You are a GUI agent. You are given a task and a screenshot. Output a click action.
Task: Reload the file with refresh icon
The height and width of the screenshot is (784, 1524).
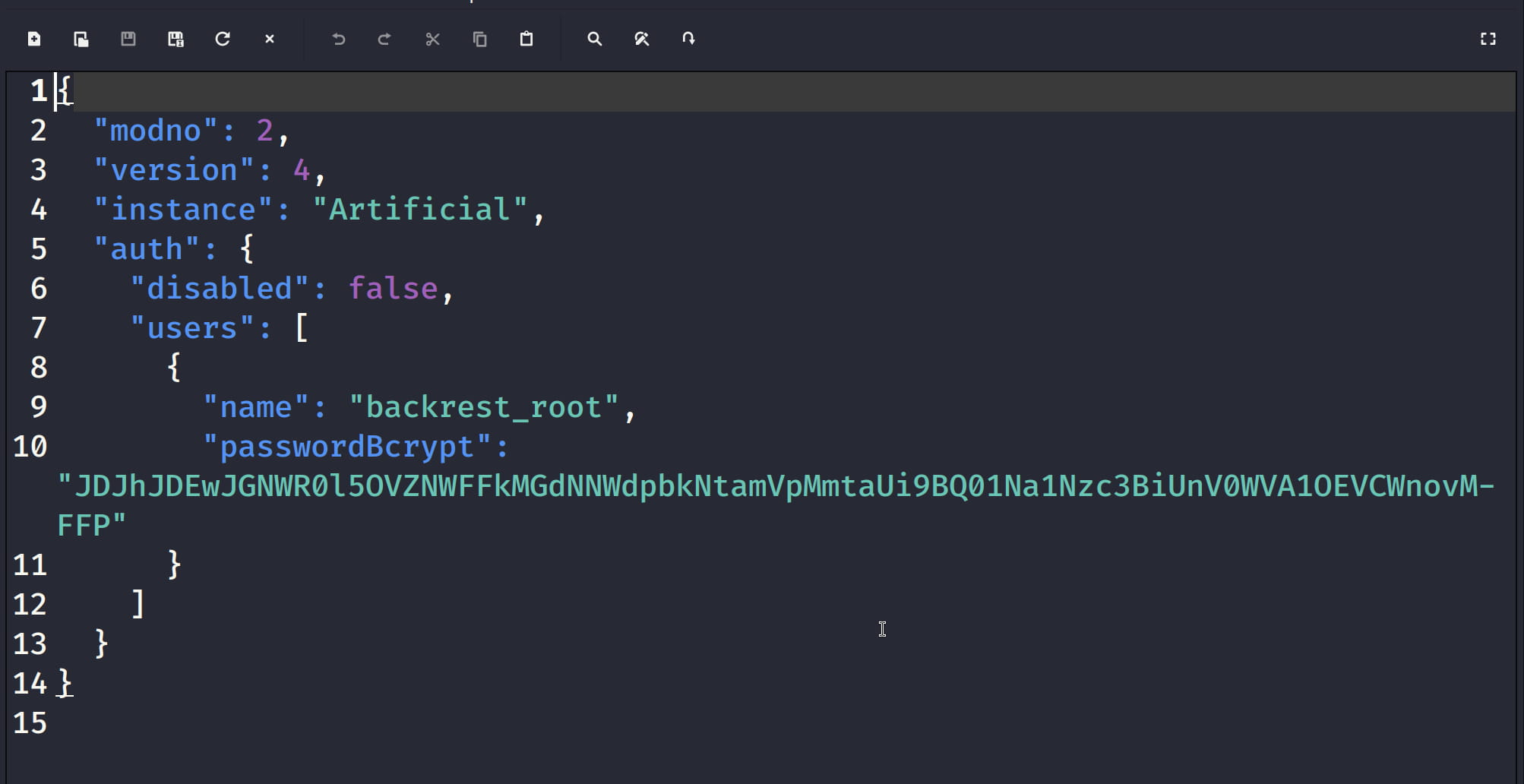tap(223, 39)
